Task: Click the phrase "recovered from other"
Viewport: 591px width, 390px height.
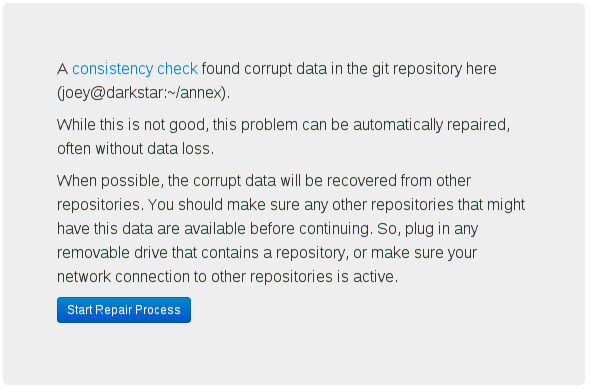Action: pos(399,181)
